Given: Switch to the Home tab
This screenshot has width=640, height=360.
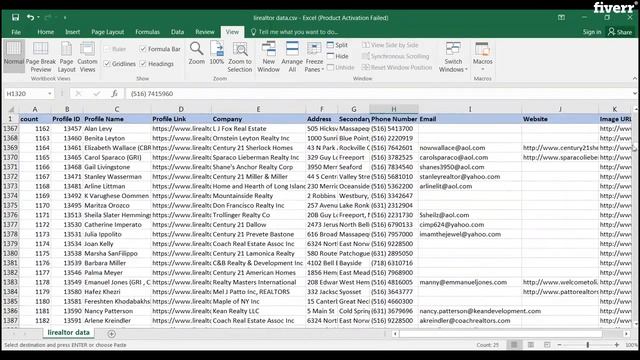Looking at the screenshot, I should pyautogui.click(x=45, y=32).
